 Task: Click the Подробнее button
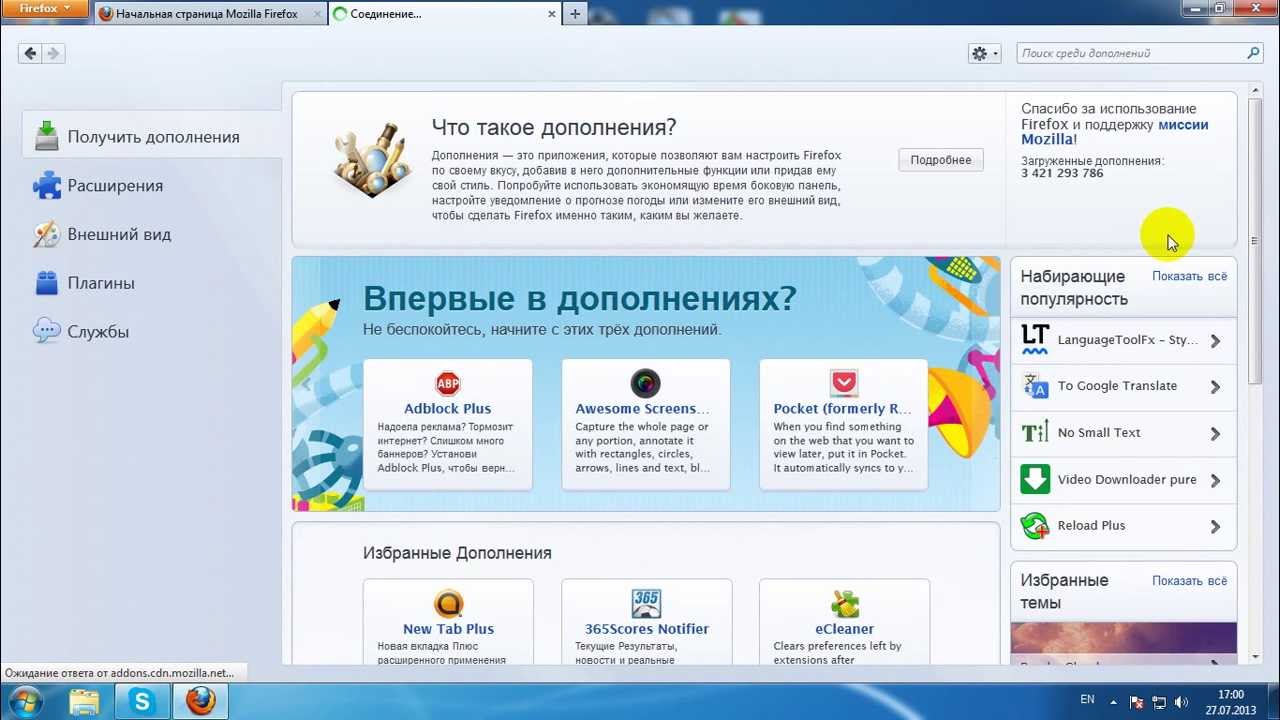click(x=941, y=160)
